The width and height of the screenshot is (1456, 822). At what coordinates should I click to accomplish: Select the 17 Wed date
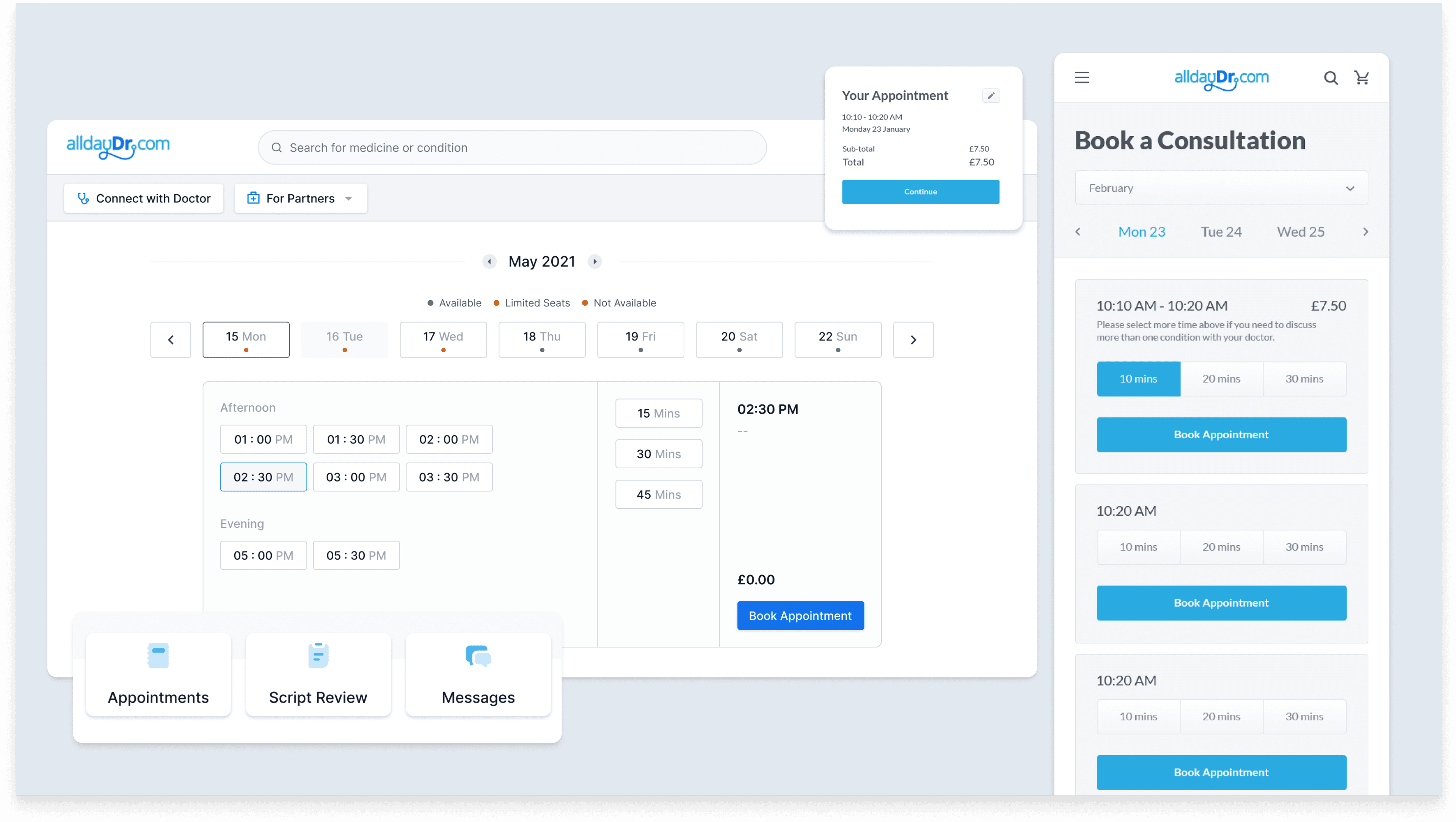[443, 340]
